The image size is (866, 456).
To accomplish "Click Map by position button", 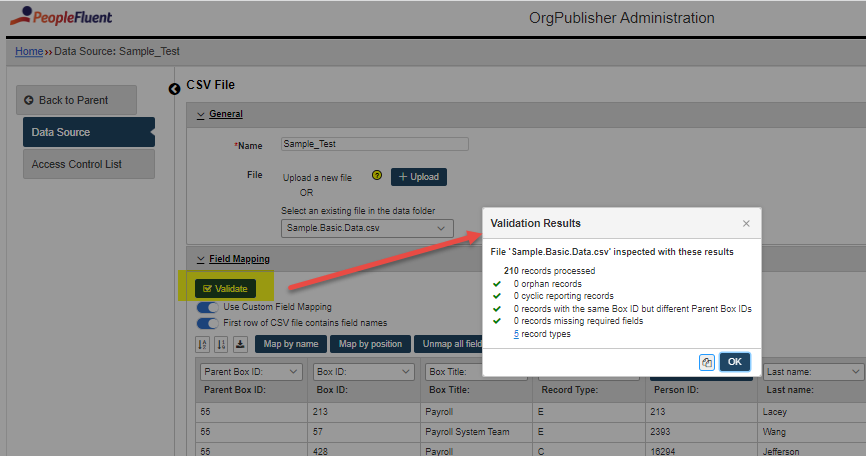I will (x=370, y=344).
